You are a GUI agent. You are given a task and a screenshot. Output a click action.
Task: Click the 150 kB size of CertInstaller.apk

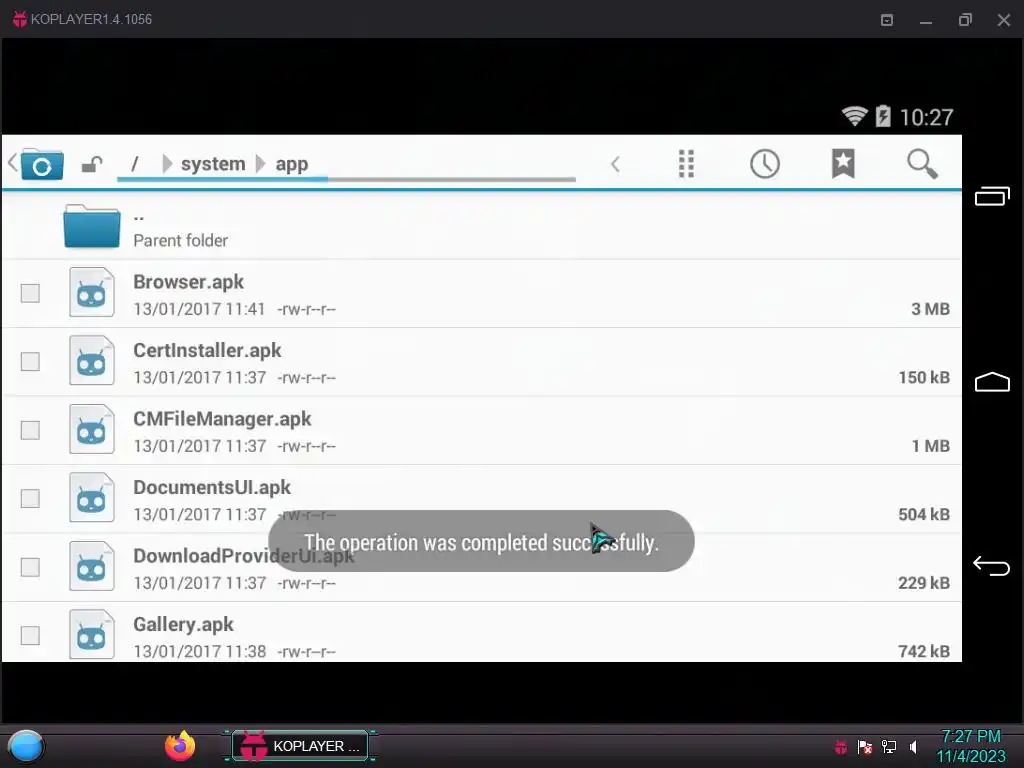(923, 377)
